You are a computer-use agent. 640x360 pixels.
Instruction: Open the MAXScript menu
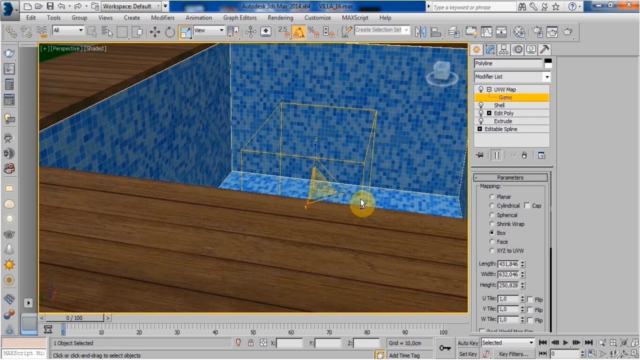coord(355,18)
